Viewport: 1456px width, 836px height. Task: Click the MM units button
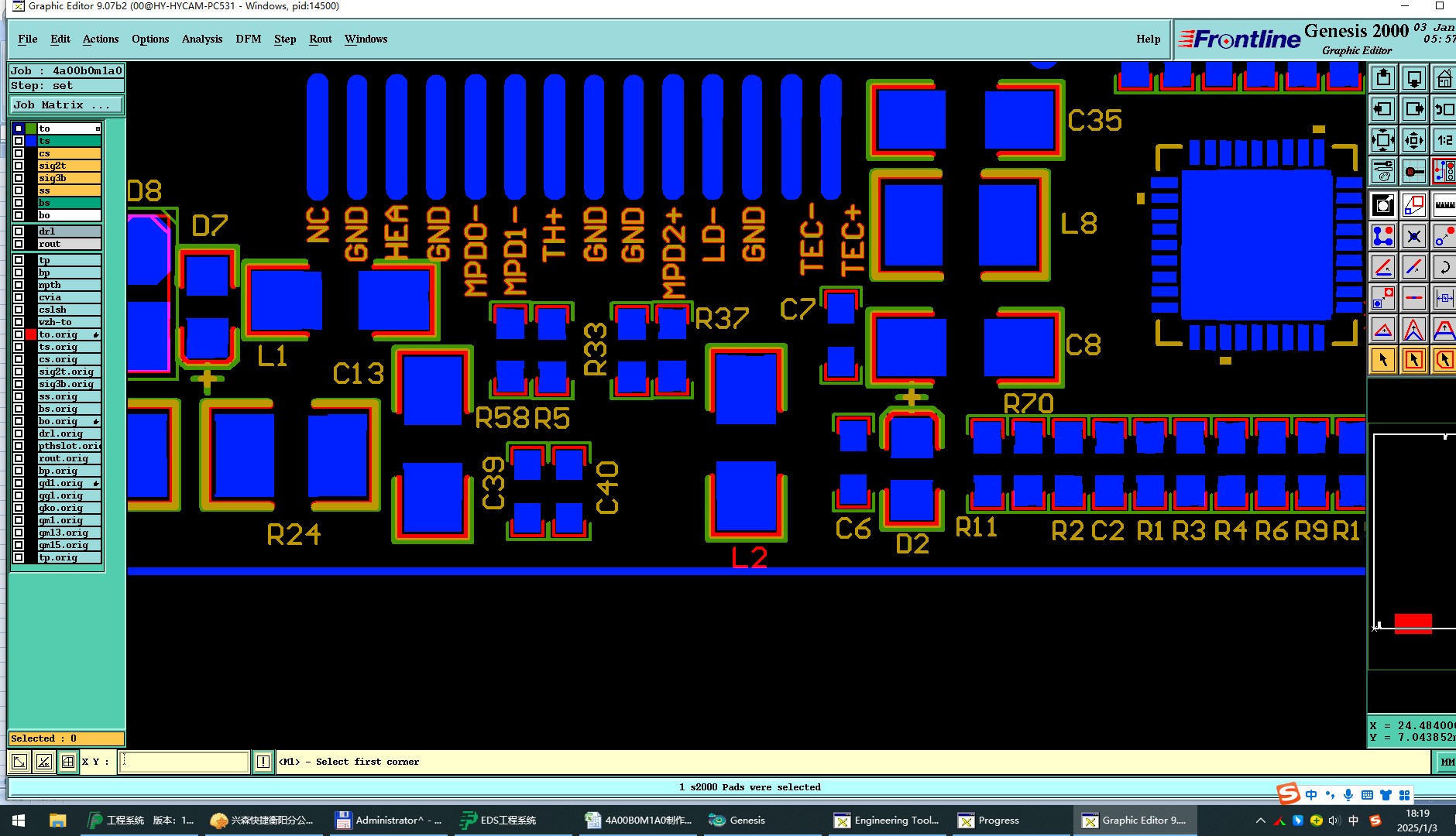(x=1447, y=762)
